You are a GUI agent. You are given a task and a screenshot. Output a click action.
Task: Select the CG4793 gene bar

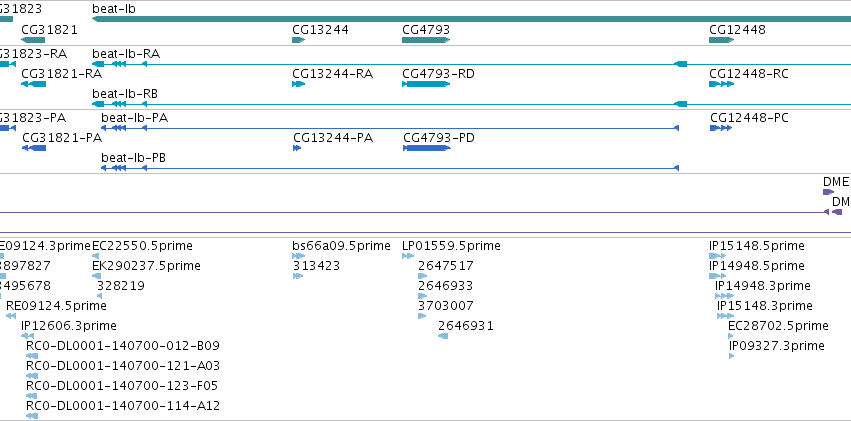(426, 40)
